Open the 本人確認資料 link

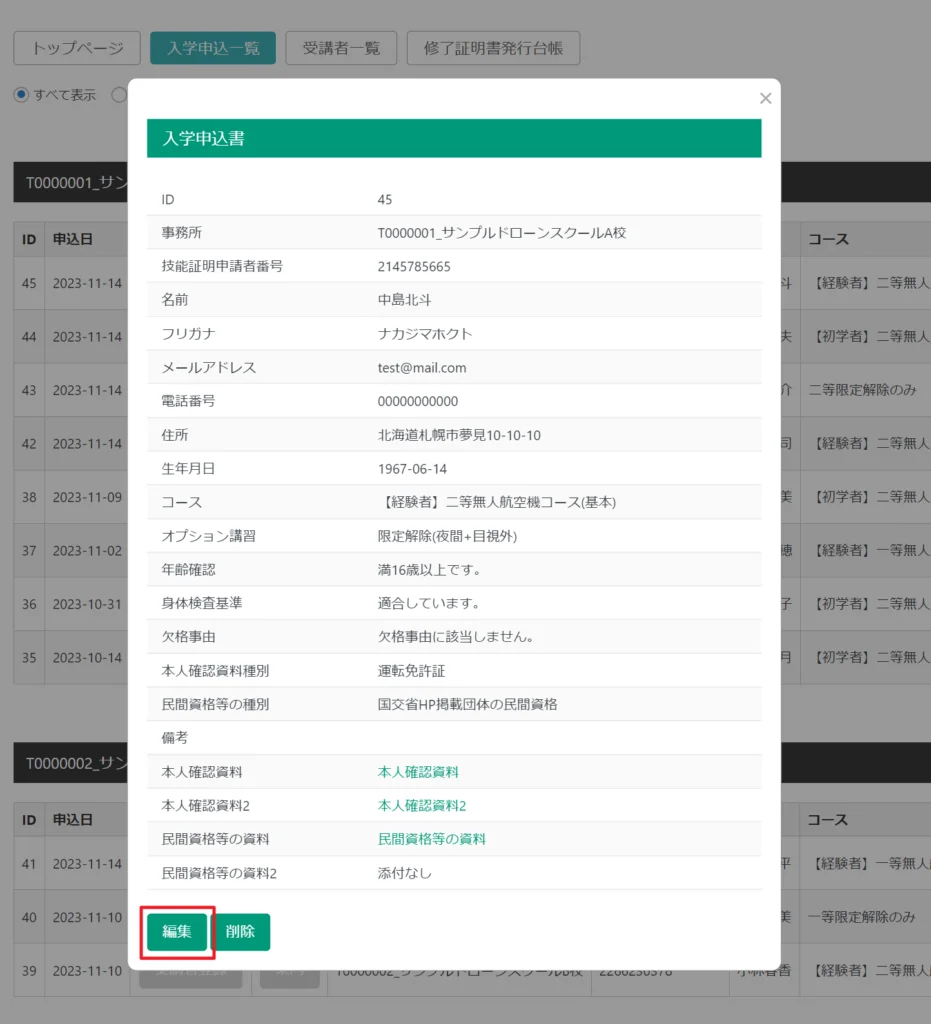(417, 772)
